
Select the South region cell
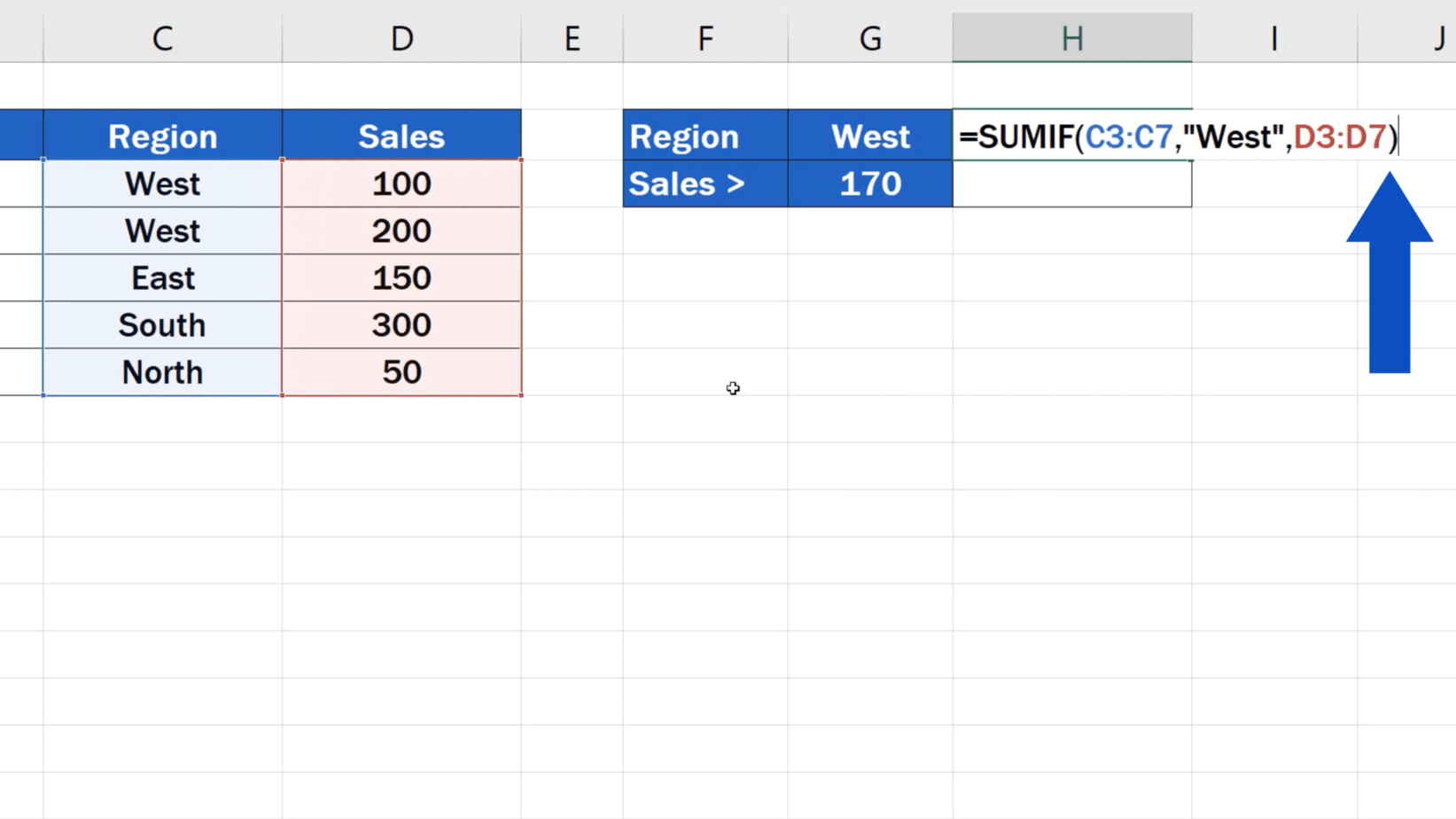(x=162, y=324)
